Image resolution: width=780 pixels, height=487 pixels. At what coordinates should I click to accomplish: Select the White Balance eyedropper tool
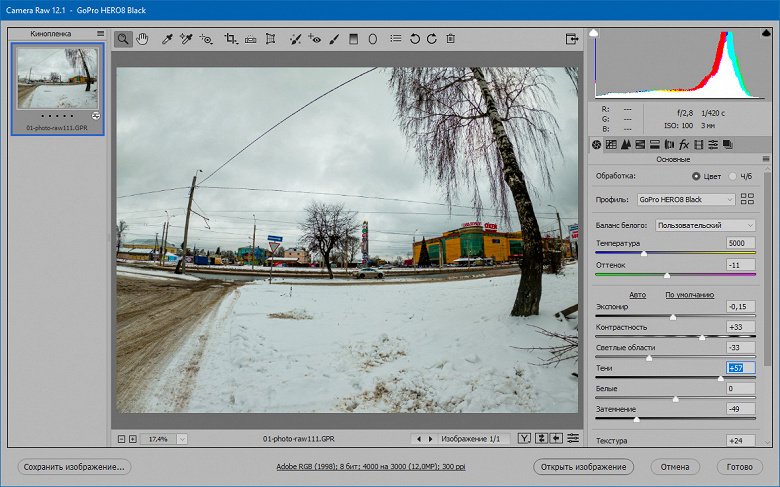pos(169,39)
